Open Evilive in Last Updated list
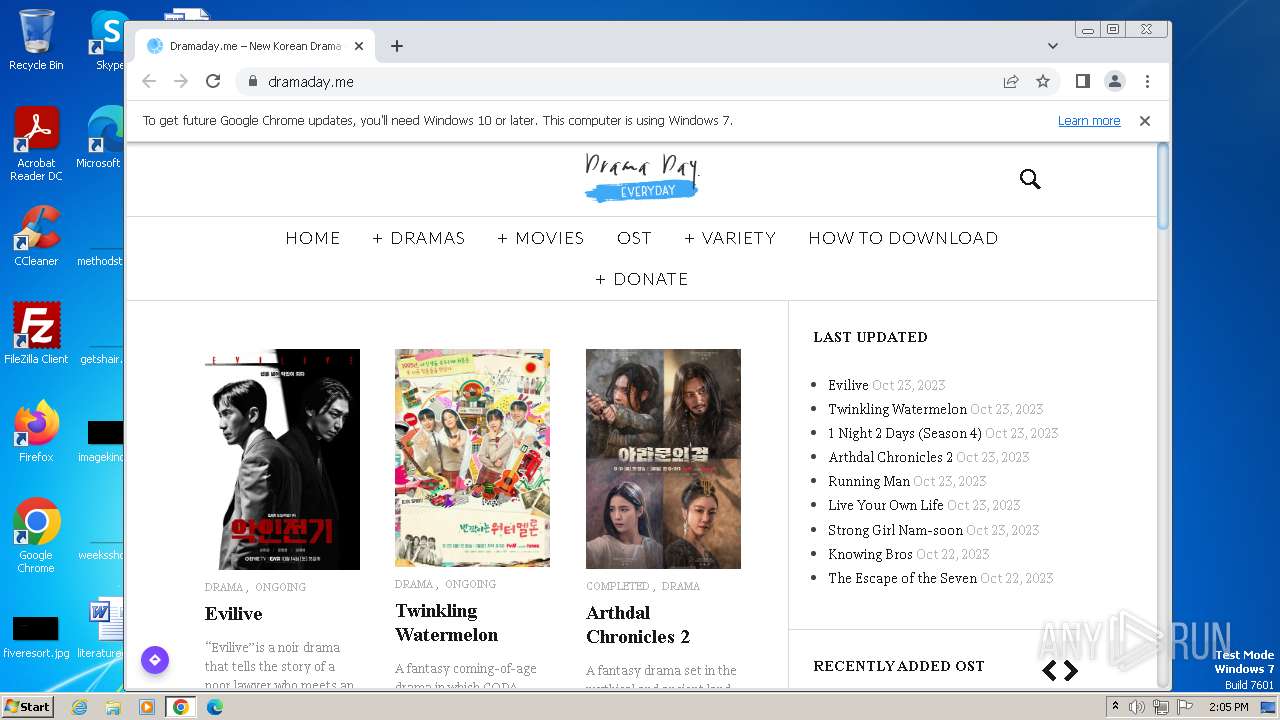The height and width of the screenshot is (720, 1280). 848,385
